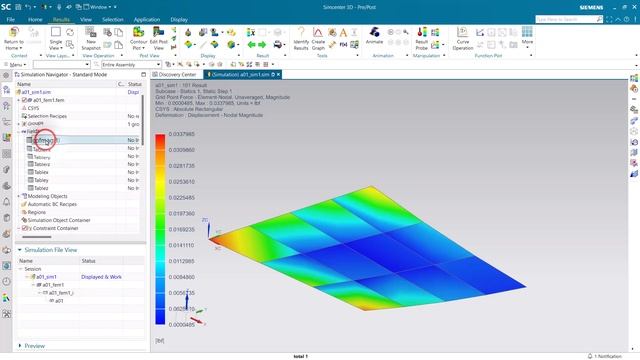The width and height of the screenshot is (640, 360).
Task: Select the Selection Recipes node
Action: pyautogui.click(x=47, y=116)
